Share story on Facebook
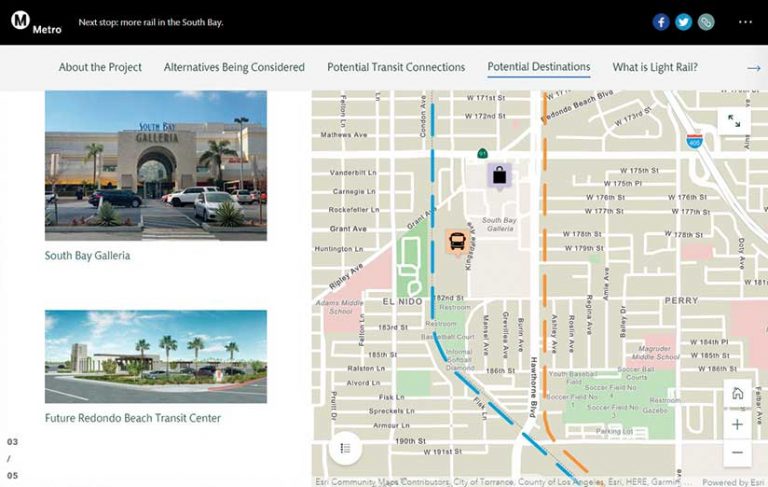This screenshot has width=768, height=487. pyautogui.click(x=661, y=22)
